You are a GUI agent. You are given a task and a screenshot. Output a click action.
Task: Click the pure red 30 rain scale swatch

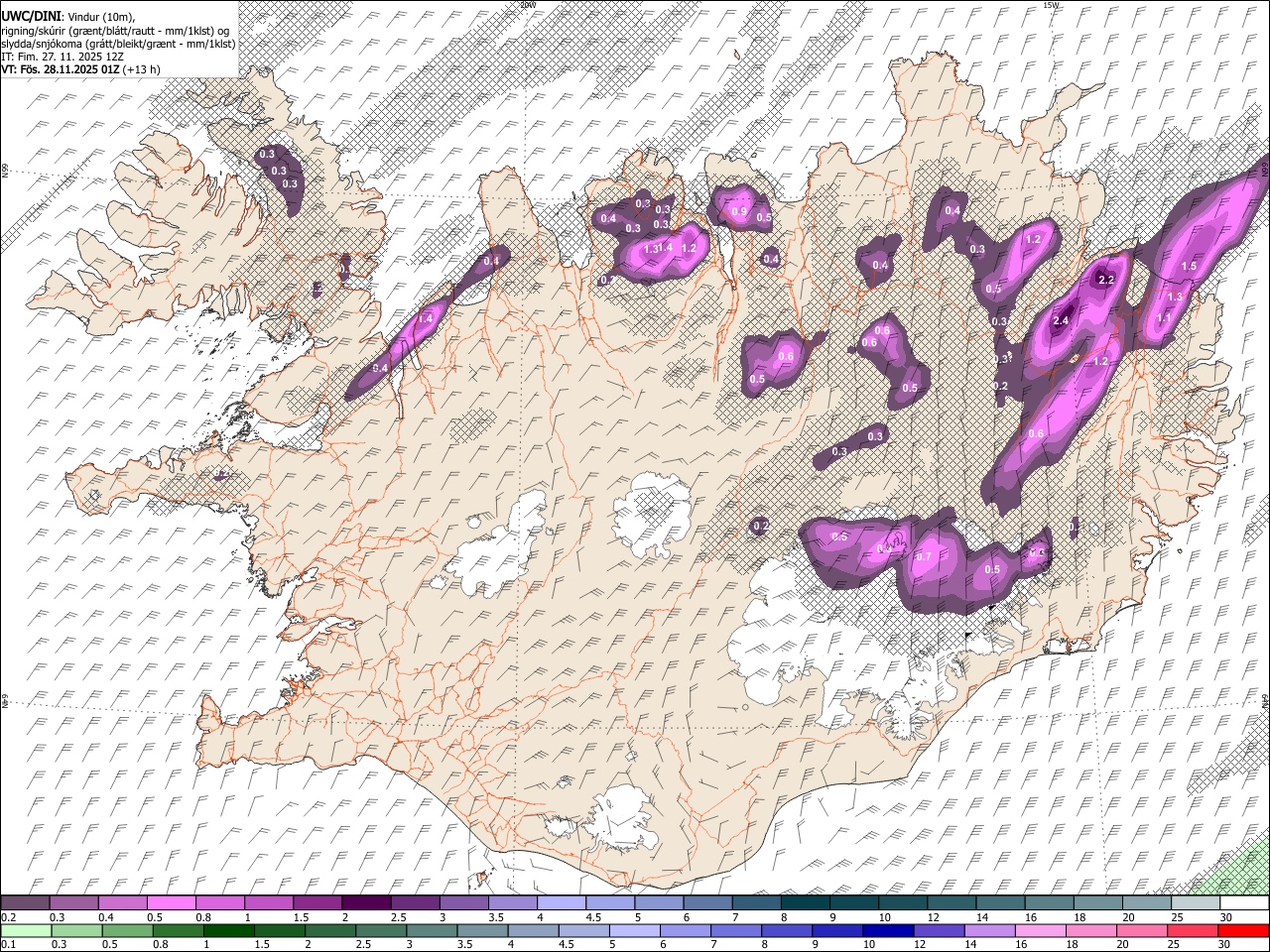pos(1243,931)
